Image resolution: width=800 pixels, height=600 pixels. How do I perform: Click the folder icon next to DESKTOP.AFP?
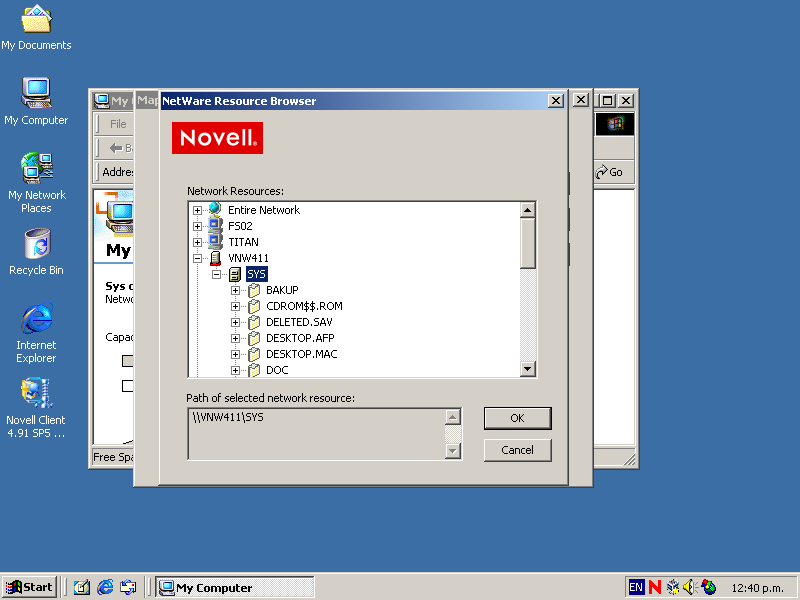[x=254, y=338]
